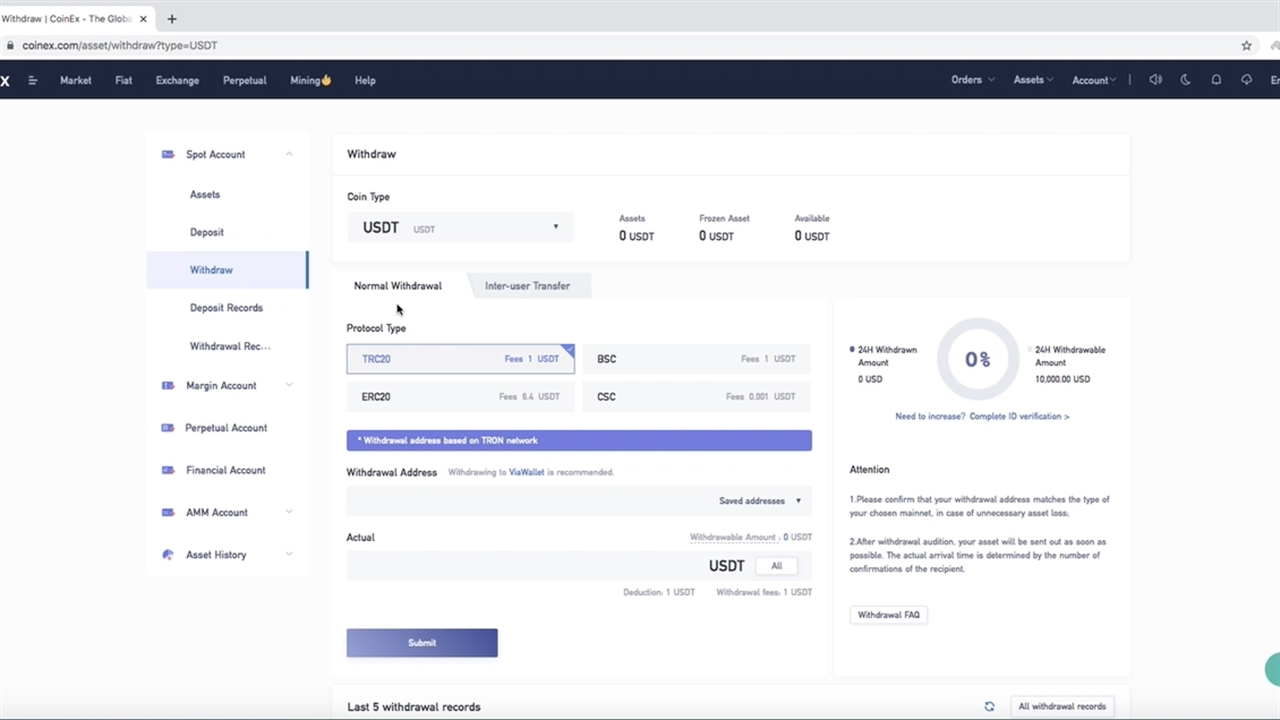Follow the Complete ID verification link
This screenshot has width=1280, height=720.
click(1019, 416)
